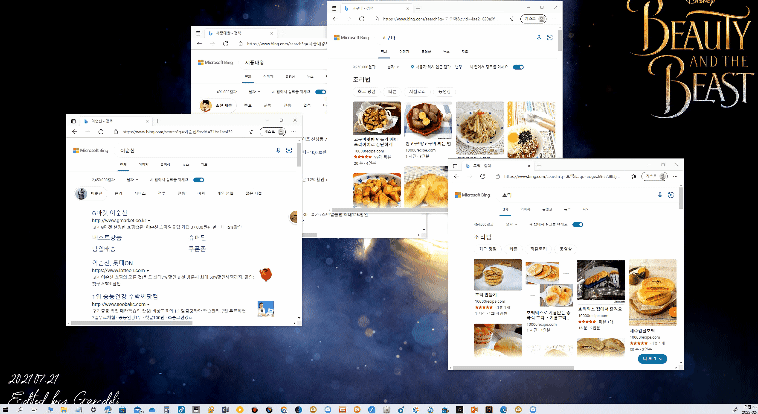Select second search tab in bottom-right window
The height and width of the screenshot is (414, 758).
525,209
